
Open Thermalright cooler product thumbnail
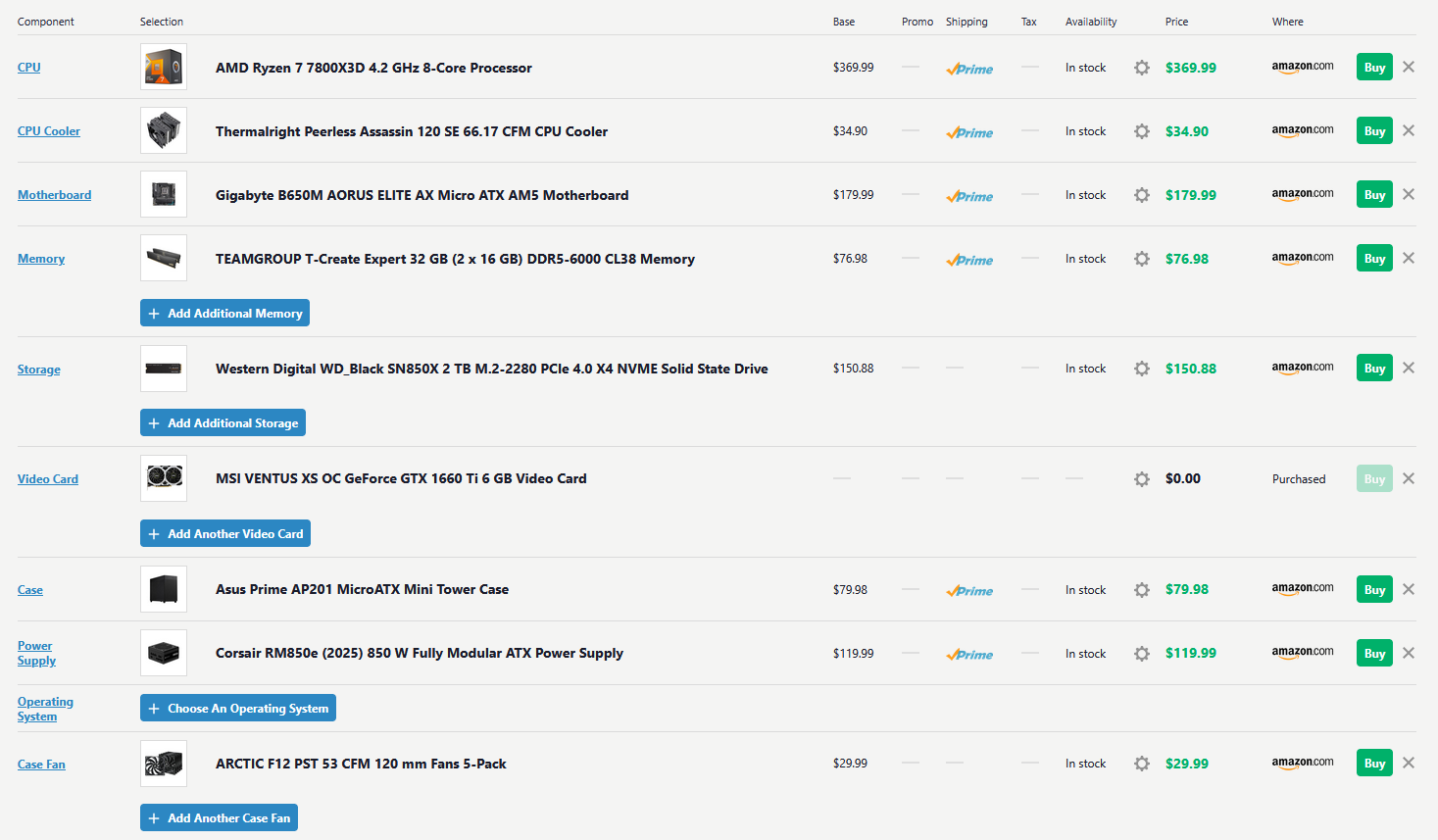point(164,130)
